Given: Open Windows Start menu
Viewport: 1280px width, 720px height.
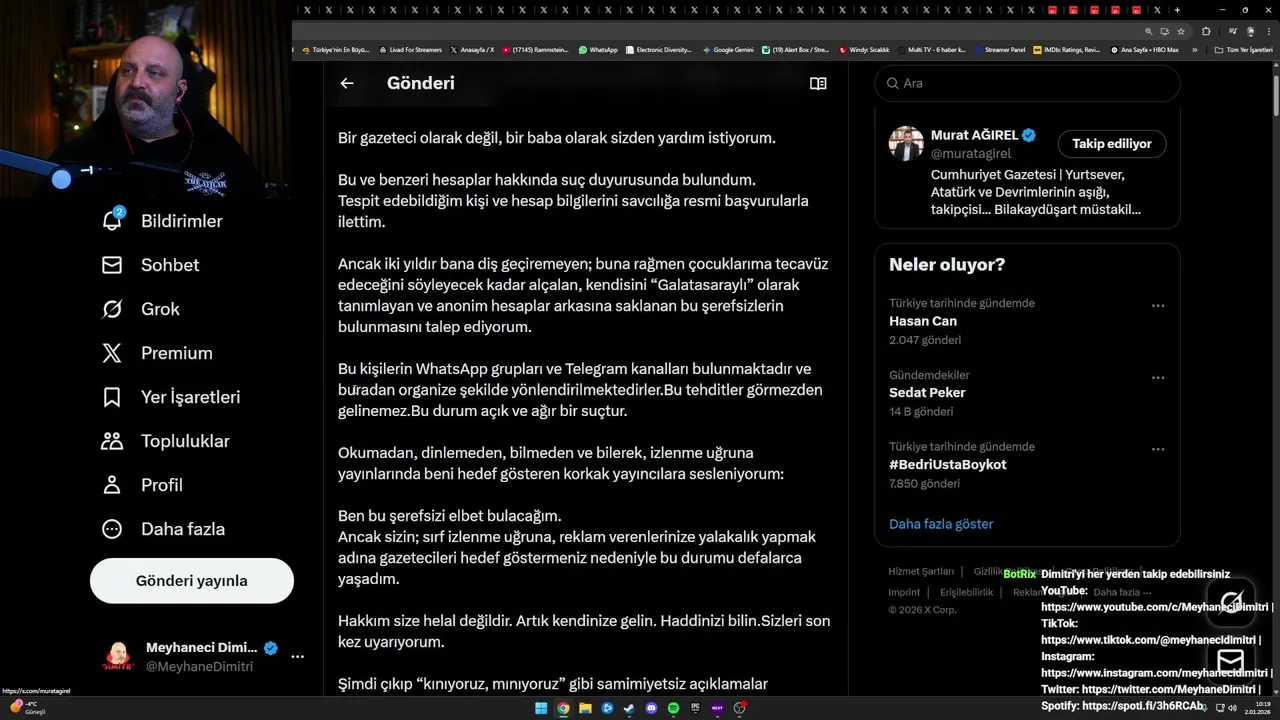Looking at the screenshot, I should [541, 708].
